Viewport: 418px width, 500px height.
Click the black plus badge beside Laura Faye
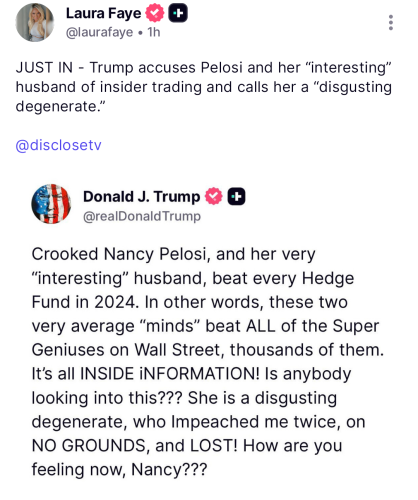pyautogui.click(x=178, y=13)
